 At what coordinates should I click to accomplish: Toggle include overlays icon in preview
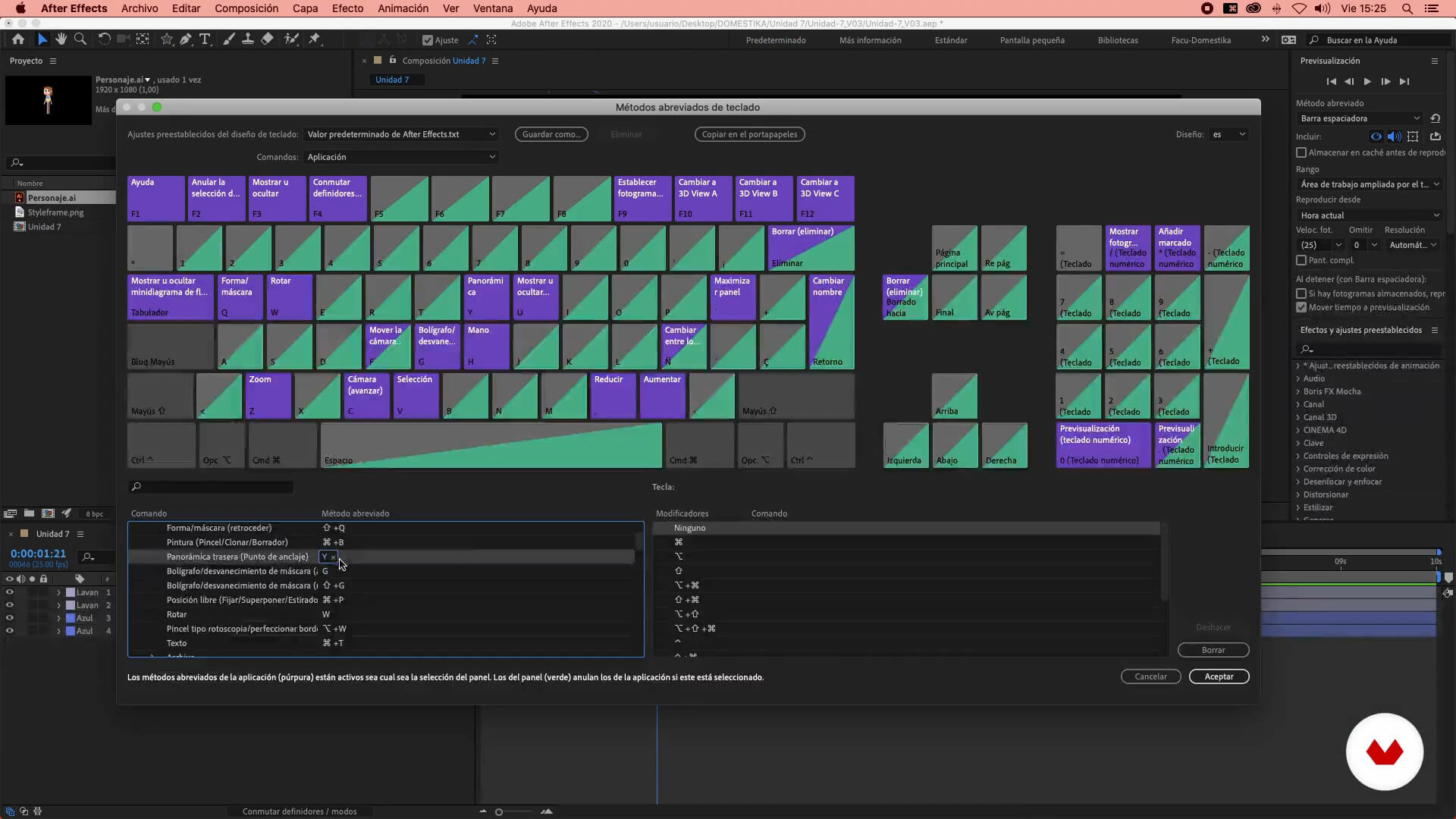[x=1413, y=136]
